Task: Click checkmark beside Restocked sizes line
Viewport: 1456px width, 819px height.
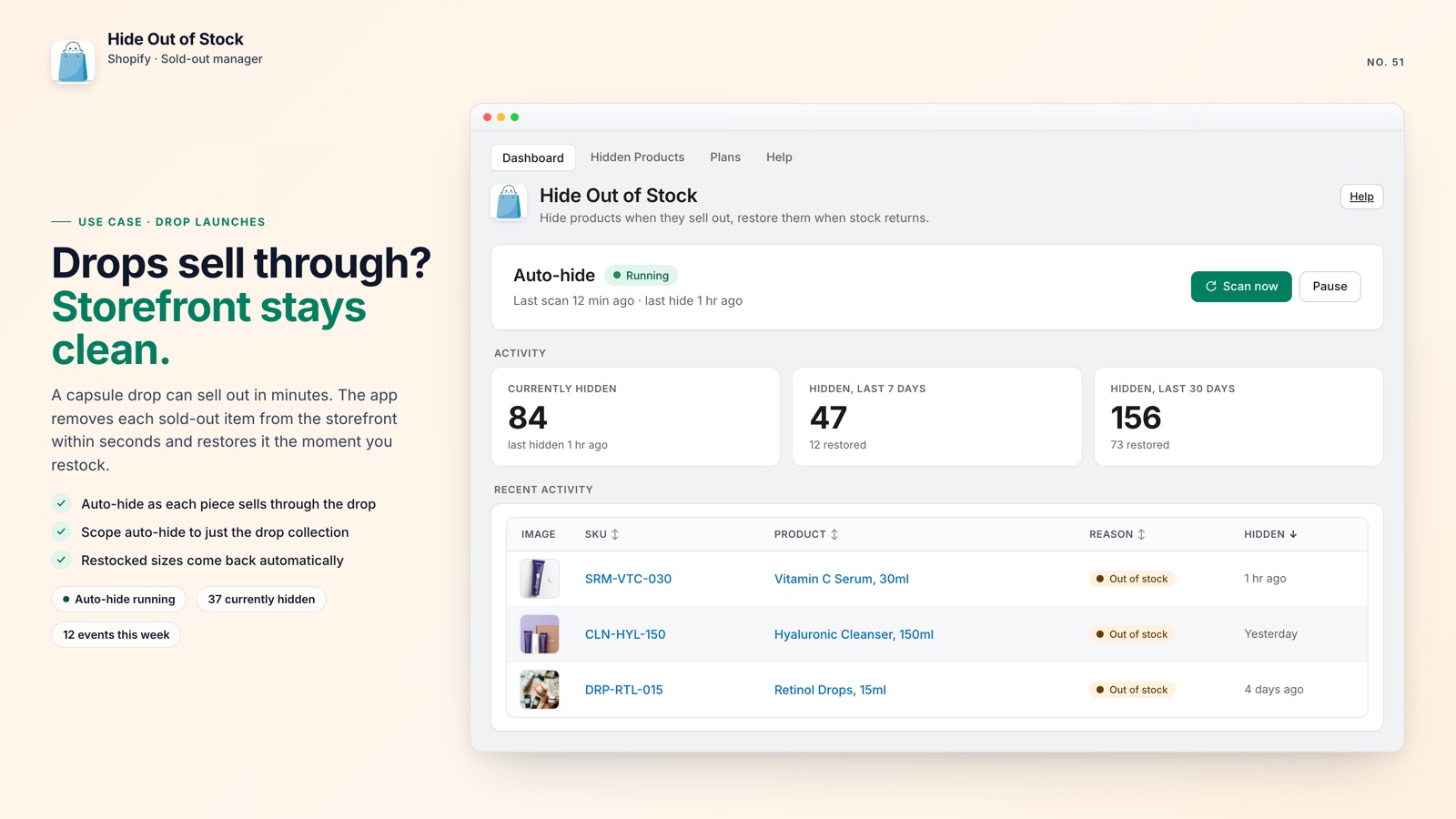Action: (x=61, y=560)
